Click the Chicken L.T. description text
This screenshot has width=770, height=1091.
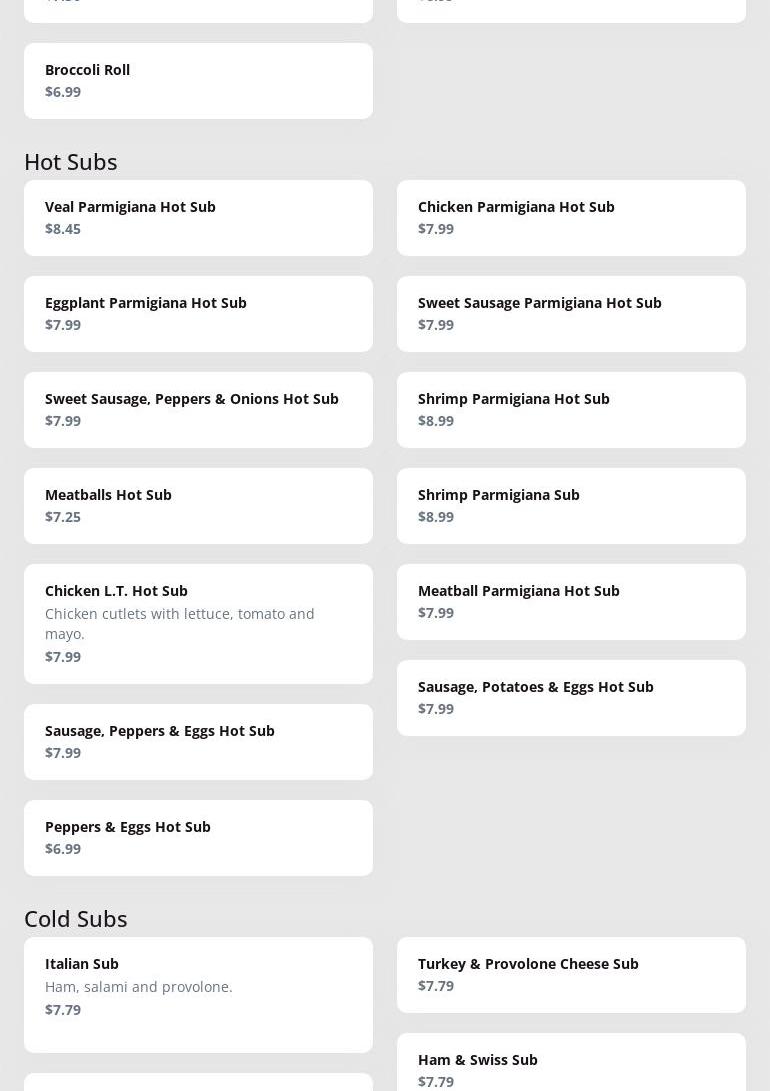(180, 623)
